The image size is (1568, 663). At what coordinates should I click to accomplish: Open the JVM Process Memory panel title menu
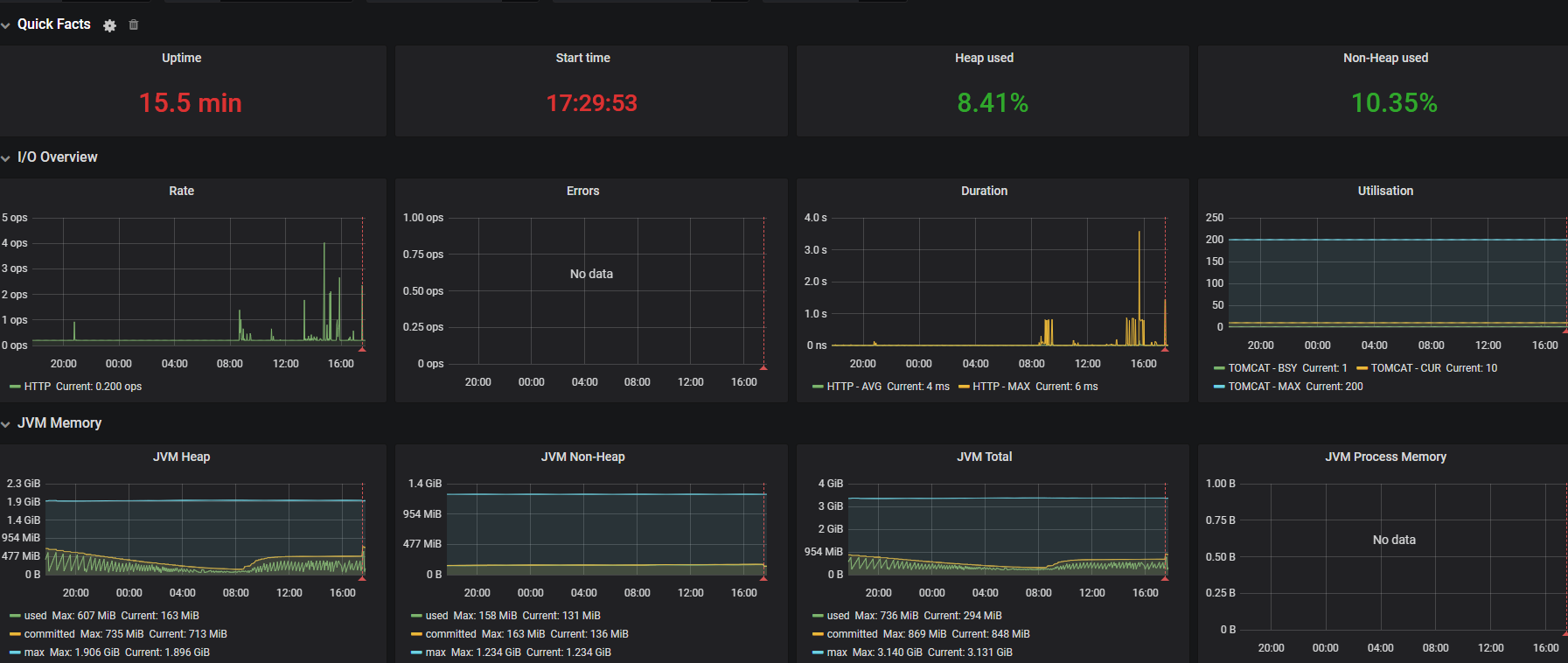pos(1386,457)
